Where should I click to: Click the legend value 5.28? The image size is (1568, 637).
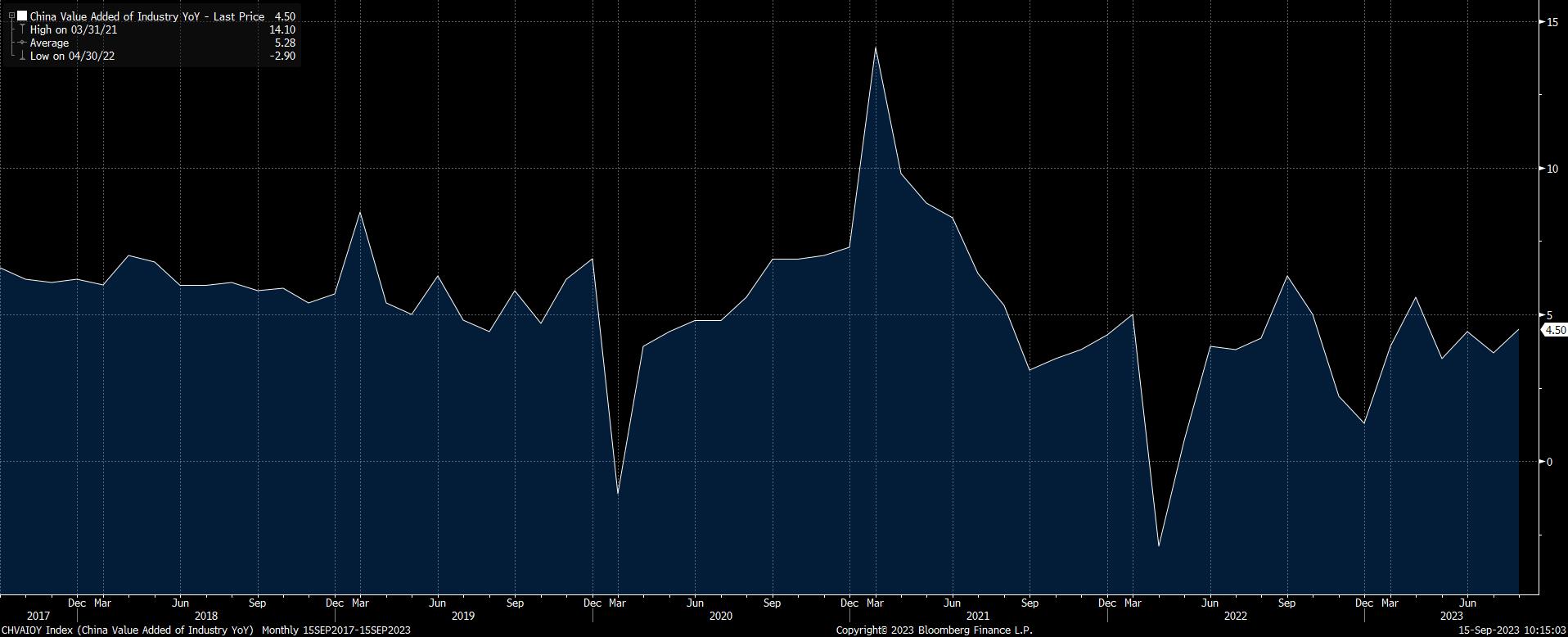(x=286, y=43)
